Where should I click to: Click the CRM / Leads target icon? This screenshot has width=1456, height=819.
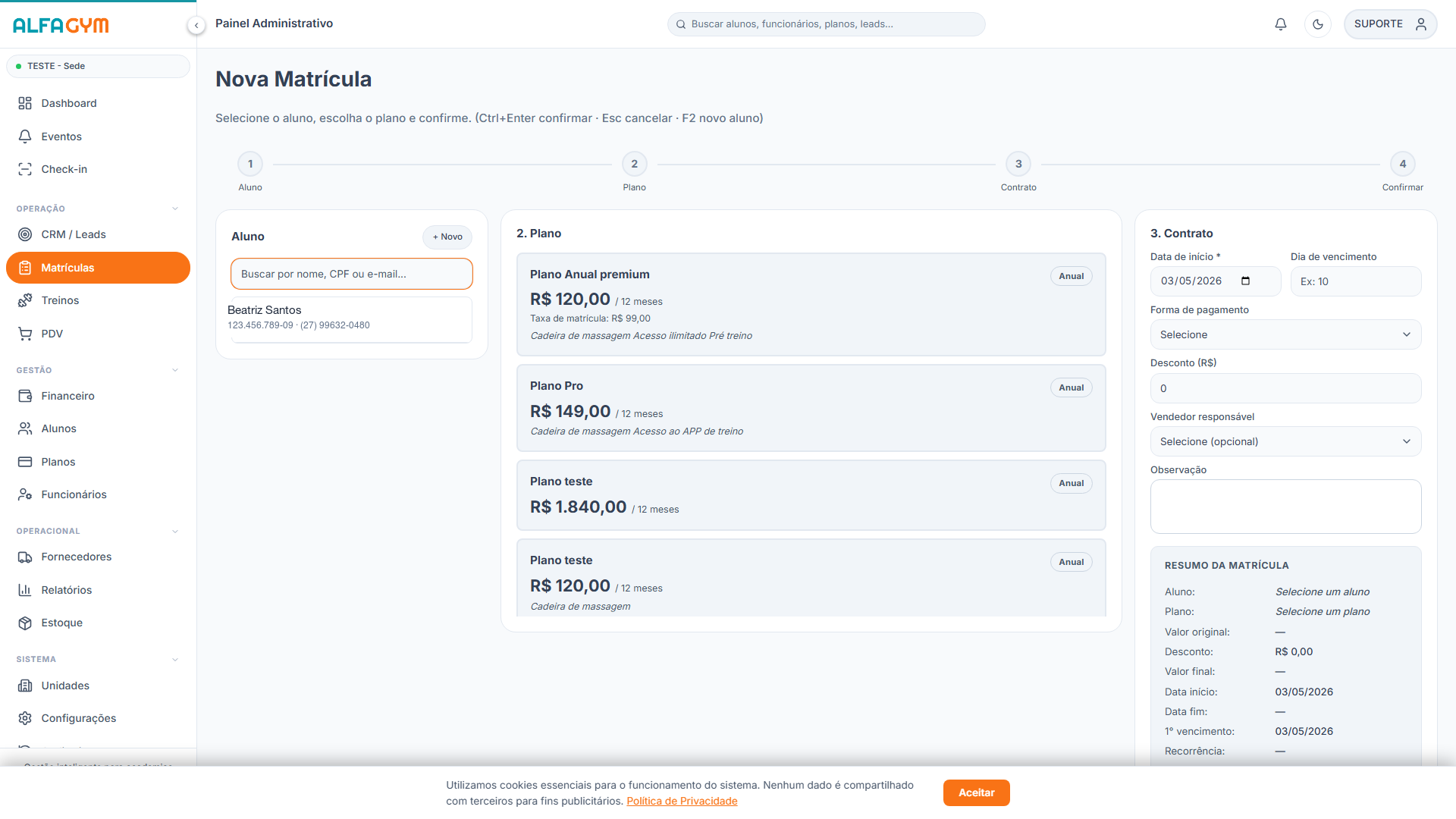tap(25, 234)
